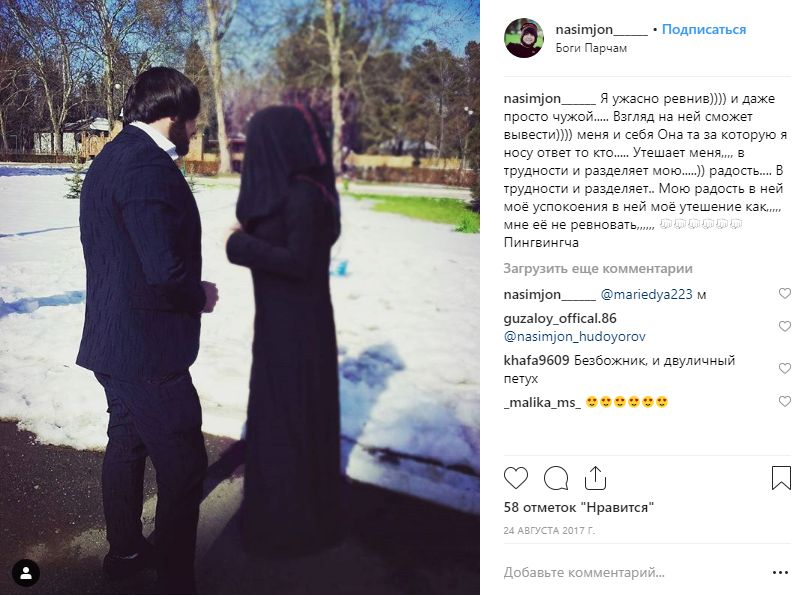
Task: Save the post with the bookmark icon
Action: (x=781, y=478)
